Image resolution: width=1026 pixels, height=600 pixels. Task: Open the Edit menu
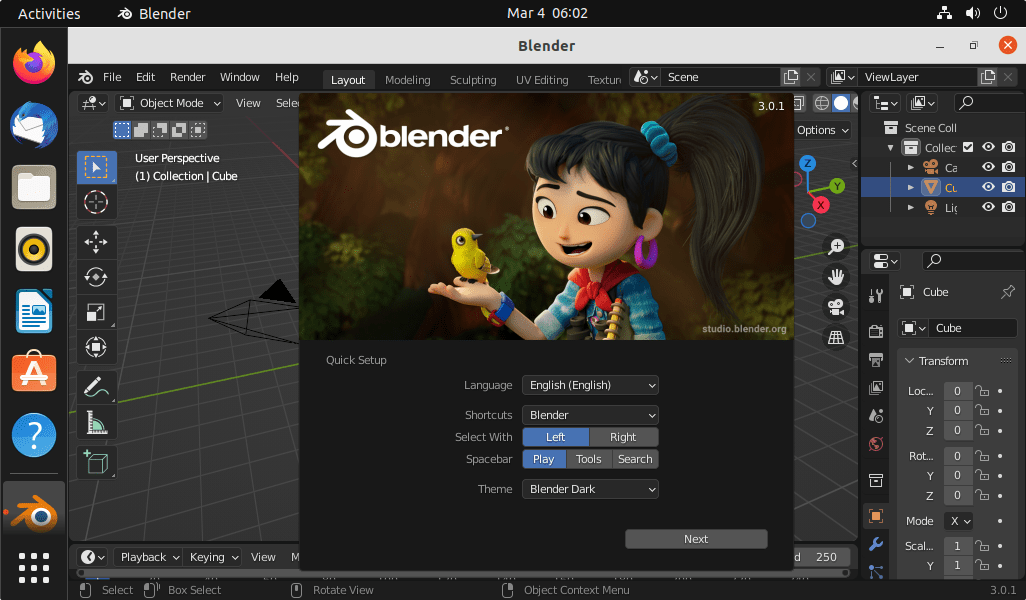[145, 76]
